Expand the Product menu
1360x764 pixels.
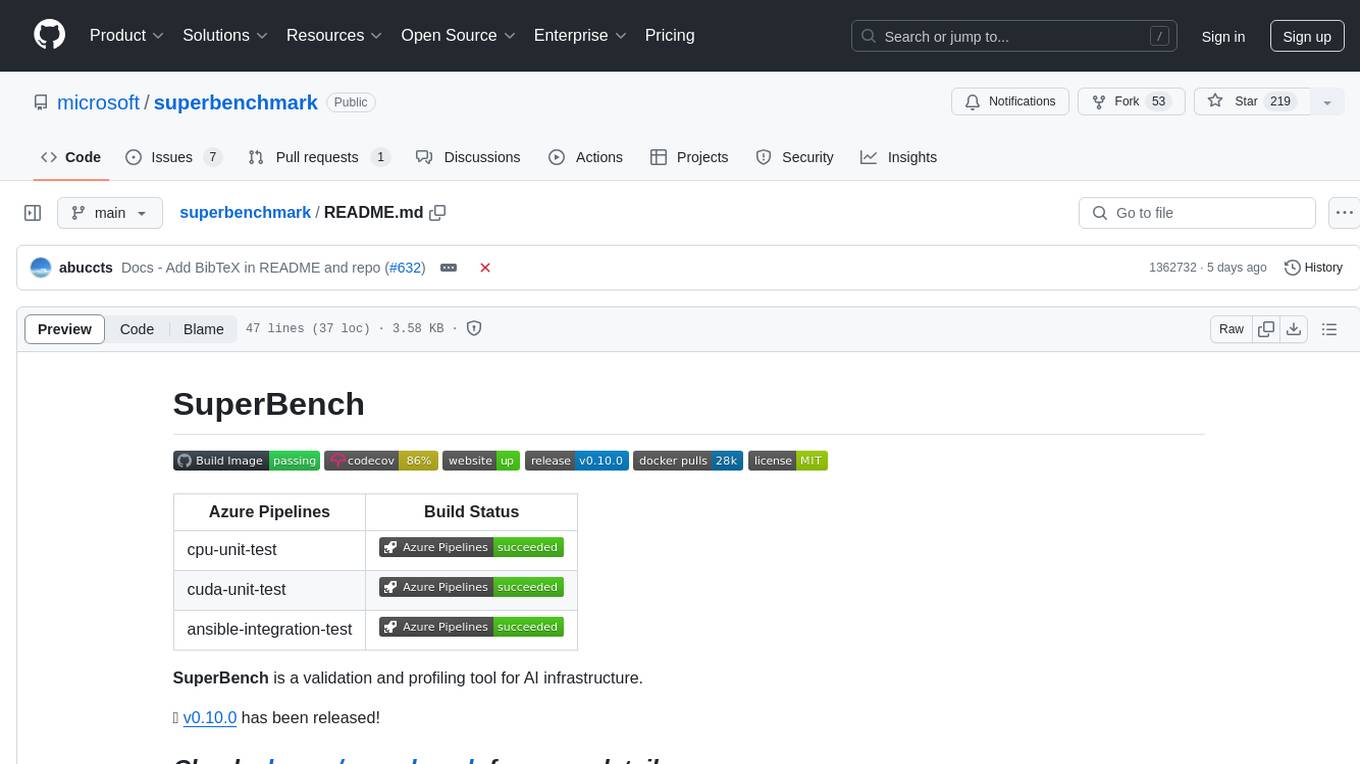(x=127, y=35)
